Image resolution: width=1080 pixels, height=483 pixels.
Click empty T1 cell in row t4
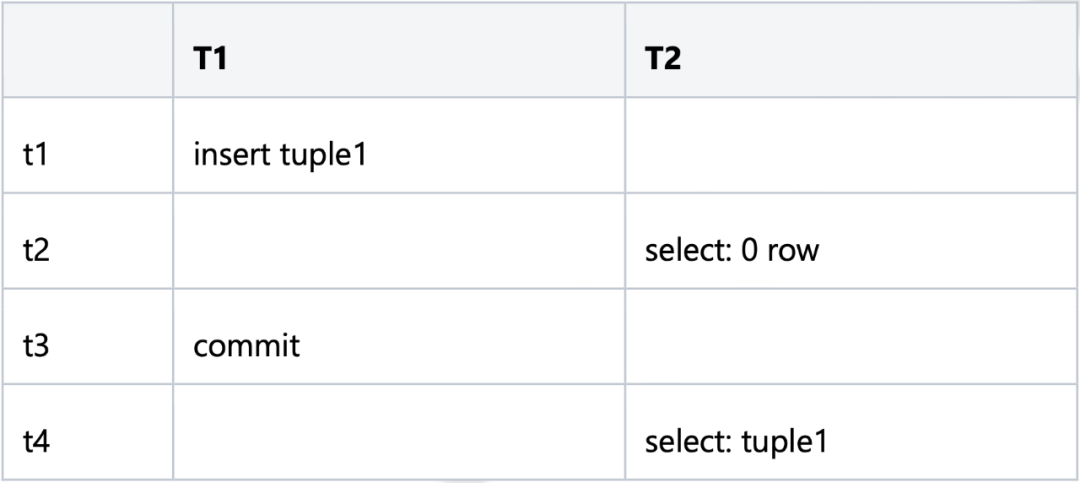[x=399, y=432]
